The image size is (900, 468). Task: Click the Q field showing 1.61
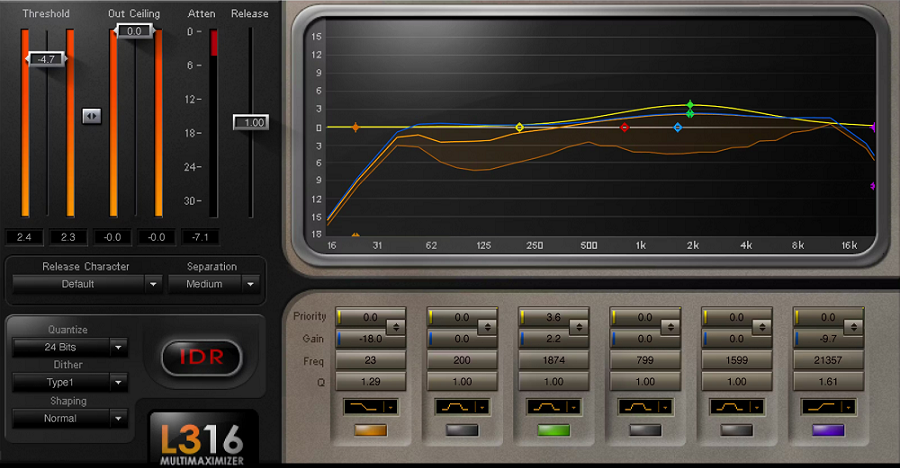(x=828, y=381)
